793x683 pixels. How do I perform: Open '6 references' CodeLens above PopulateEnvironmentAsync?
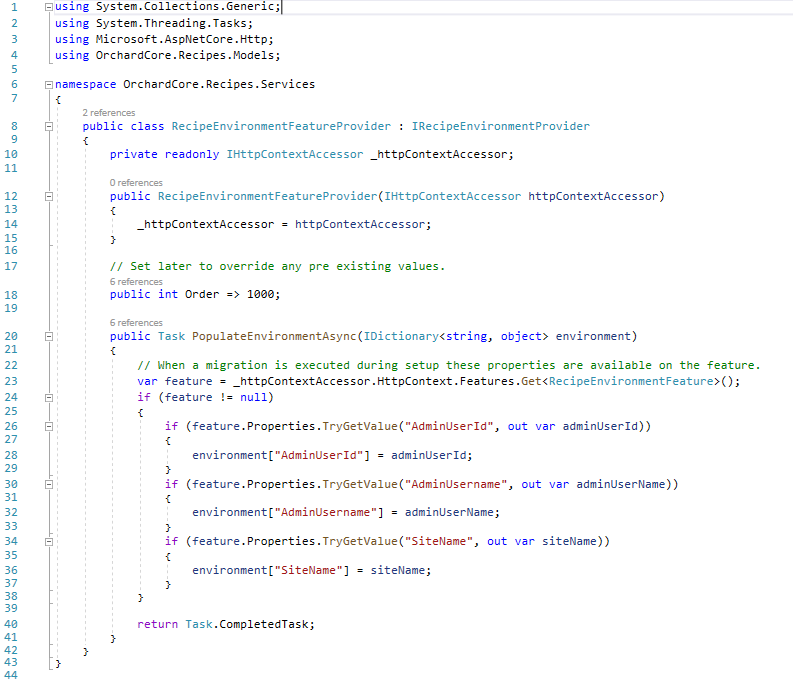point(136,322)
